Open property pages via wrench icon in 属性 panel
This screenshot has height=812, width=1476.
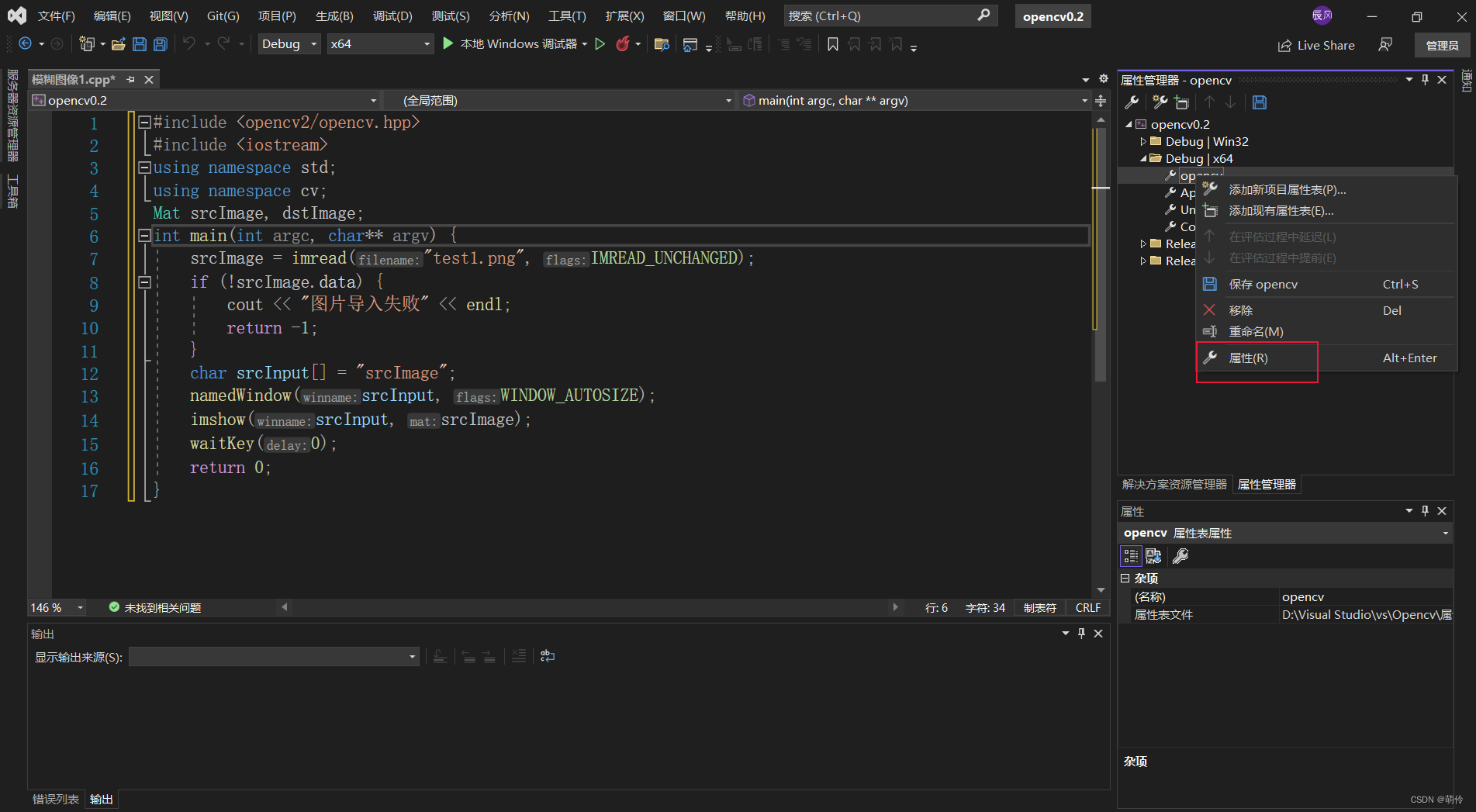click(1181, 555)
